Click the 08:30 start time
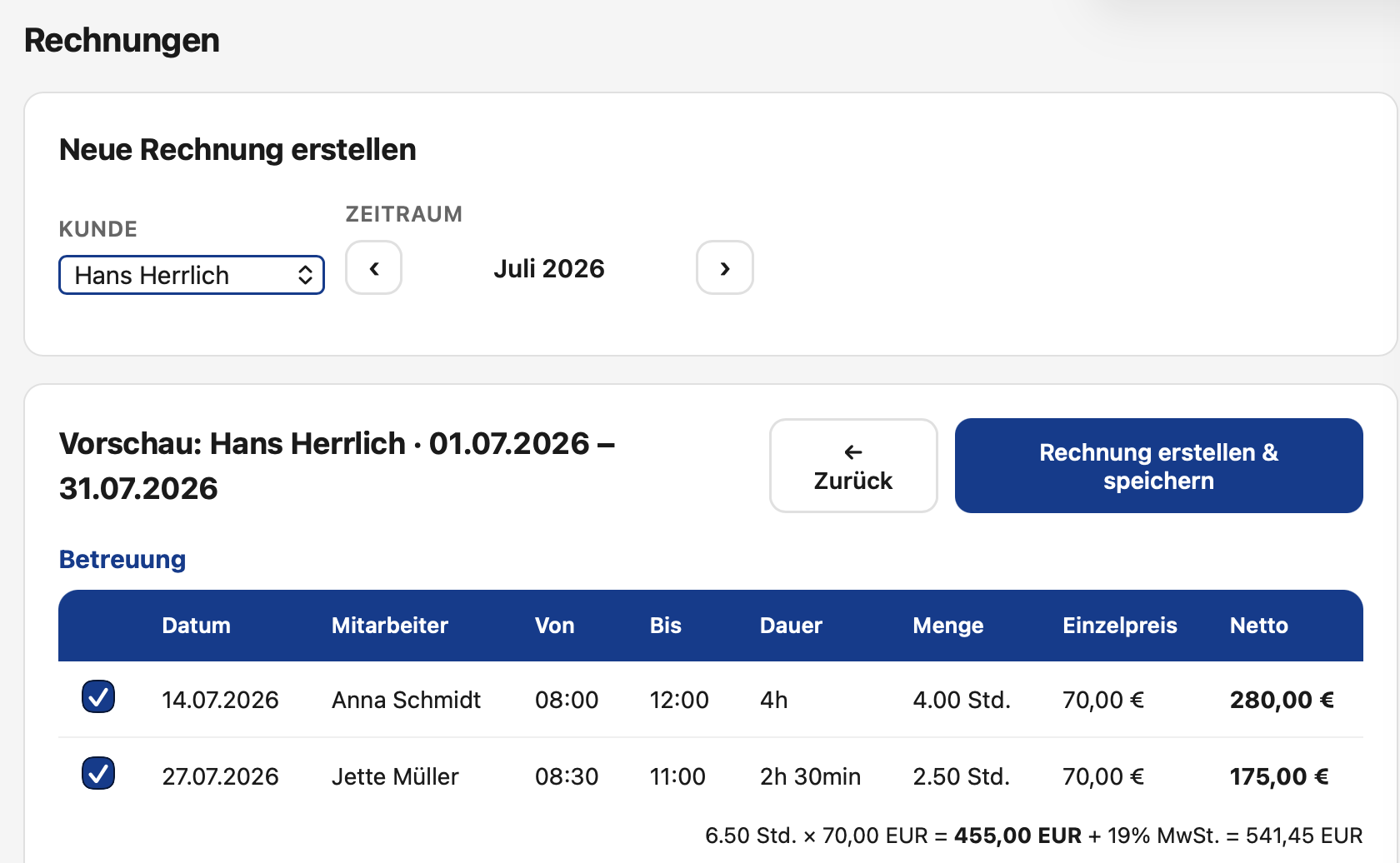Screen dimensions: 1400x863 567,776
